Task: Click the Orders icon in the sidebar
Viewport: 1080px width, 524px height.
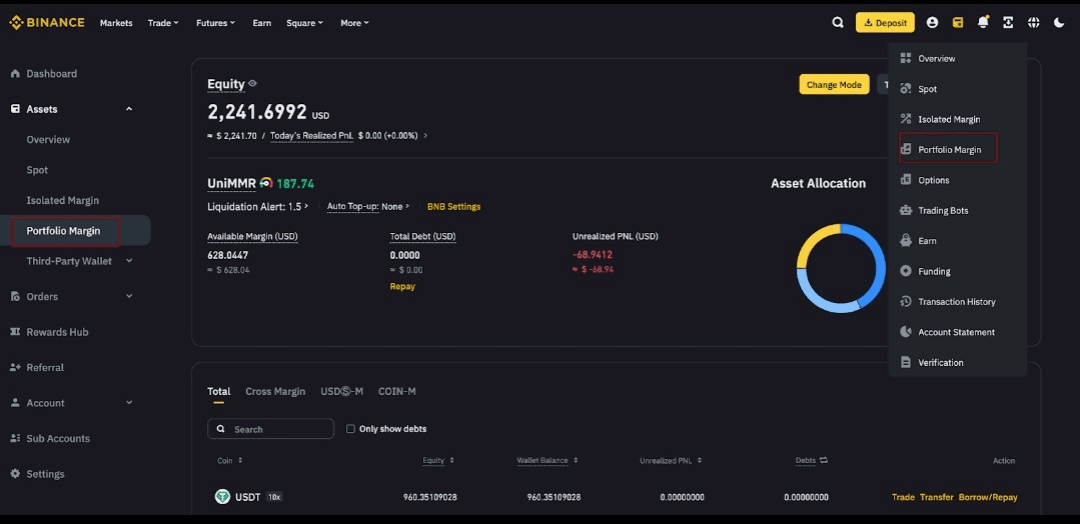Action: tap(15, 296)
